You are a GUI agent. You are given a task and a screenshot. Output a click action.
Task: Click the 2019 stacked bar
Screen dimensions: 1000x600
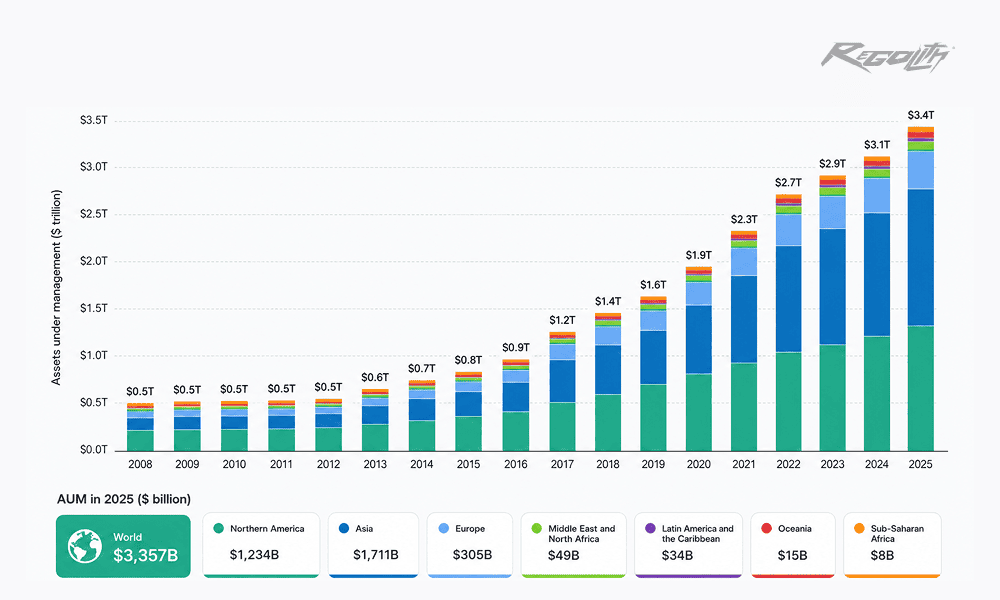(x=653, y=374)
